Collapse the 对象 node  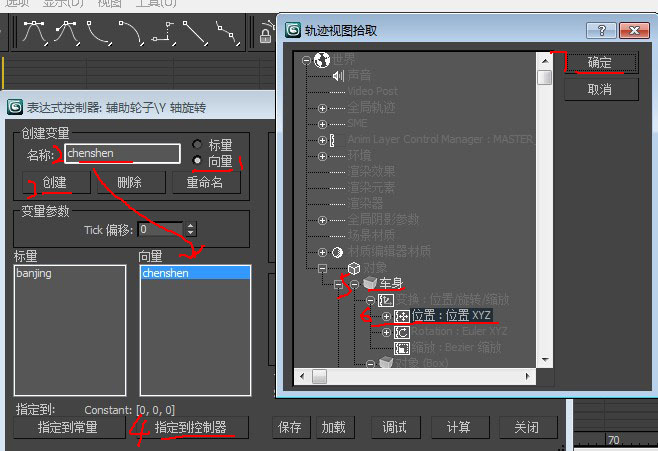[322, 268]
